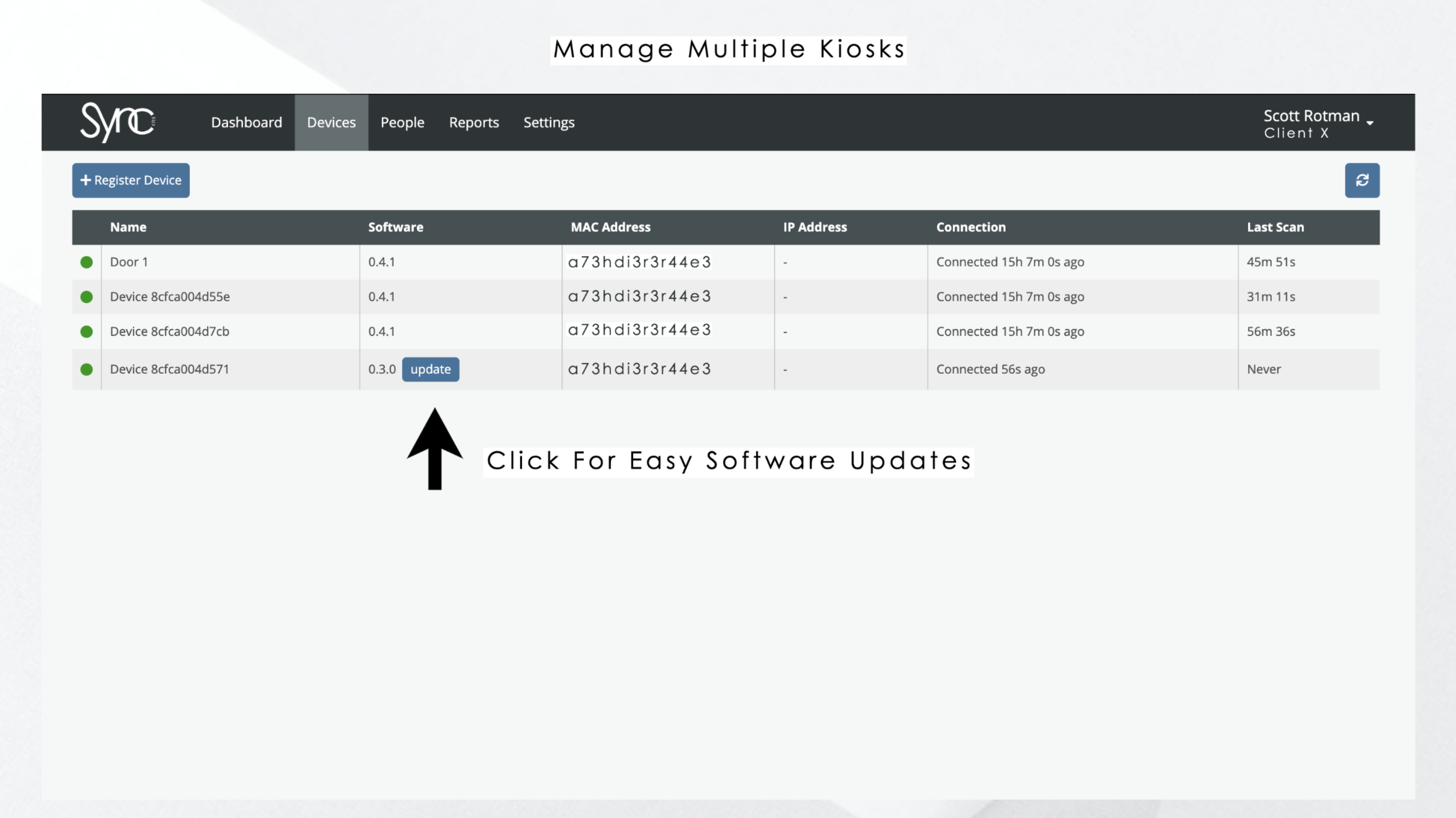Click the Sync logo
Viewport: 1456px width, 818px height.
118,122
